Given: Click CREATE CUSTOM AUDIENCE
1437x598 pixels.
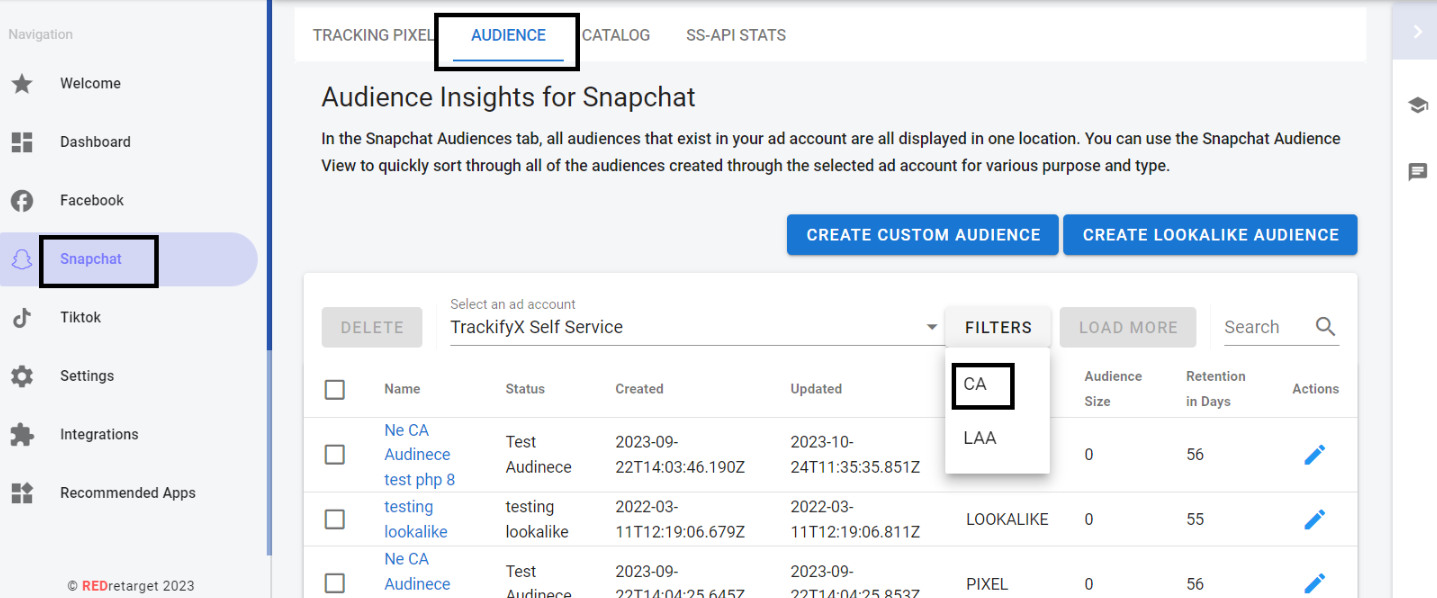Looking at the screenshot, I should coord(921,234).
